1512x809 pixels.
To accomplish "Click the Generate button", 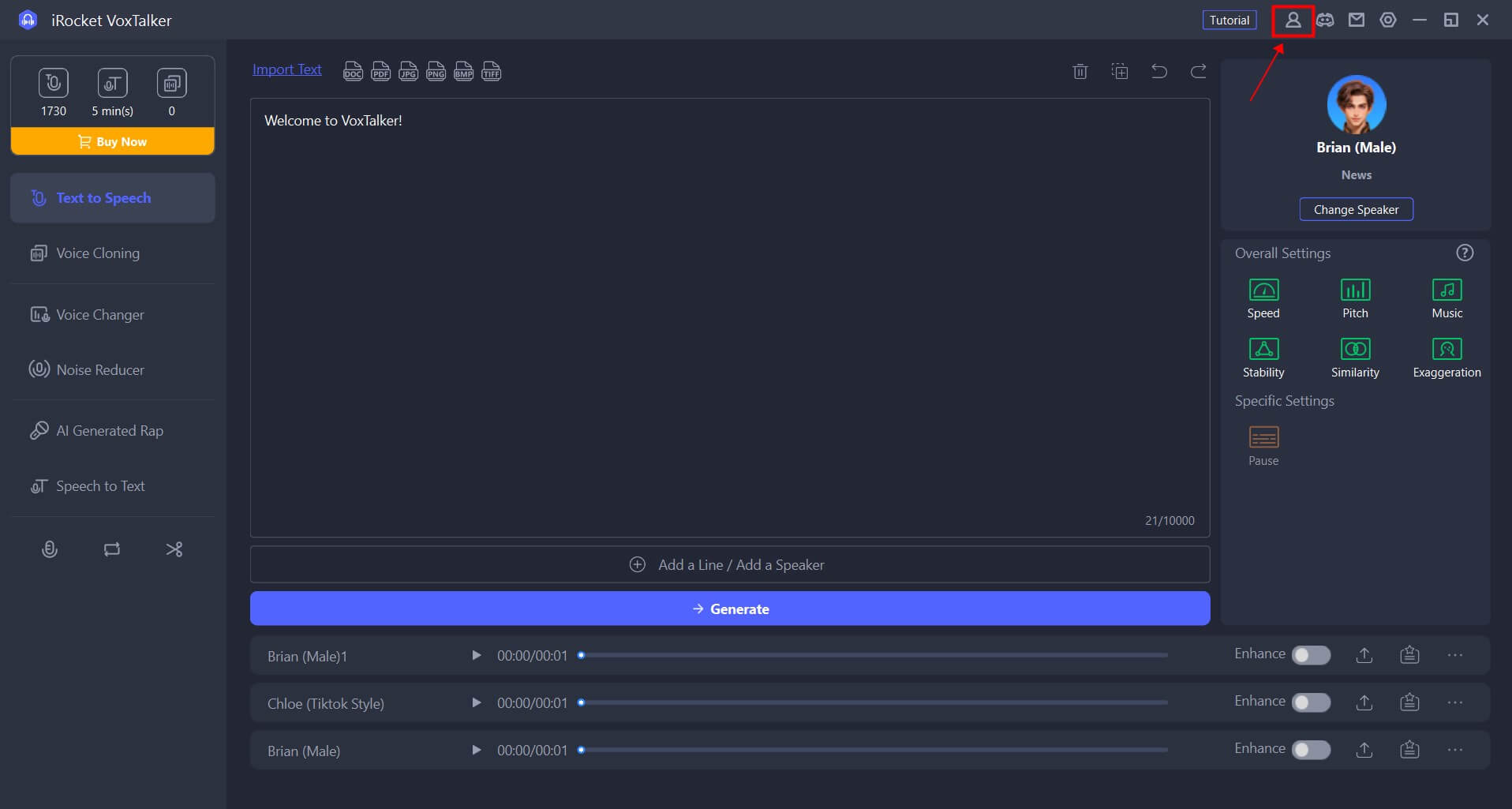I will pyautogui.click(x=730, y=609).
